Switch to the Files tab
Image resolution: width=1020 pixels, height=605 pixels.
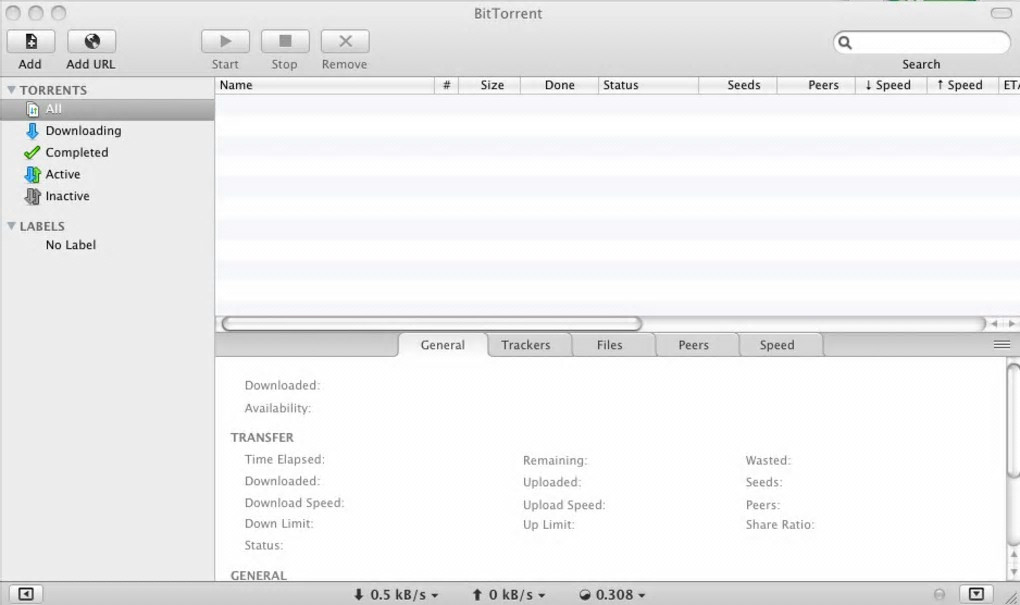click(610, 345)
